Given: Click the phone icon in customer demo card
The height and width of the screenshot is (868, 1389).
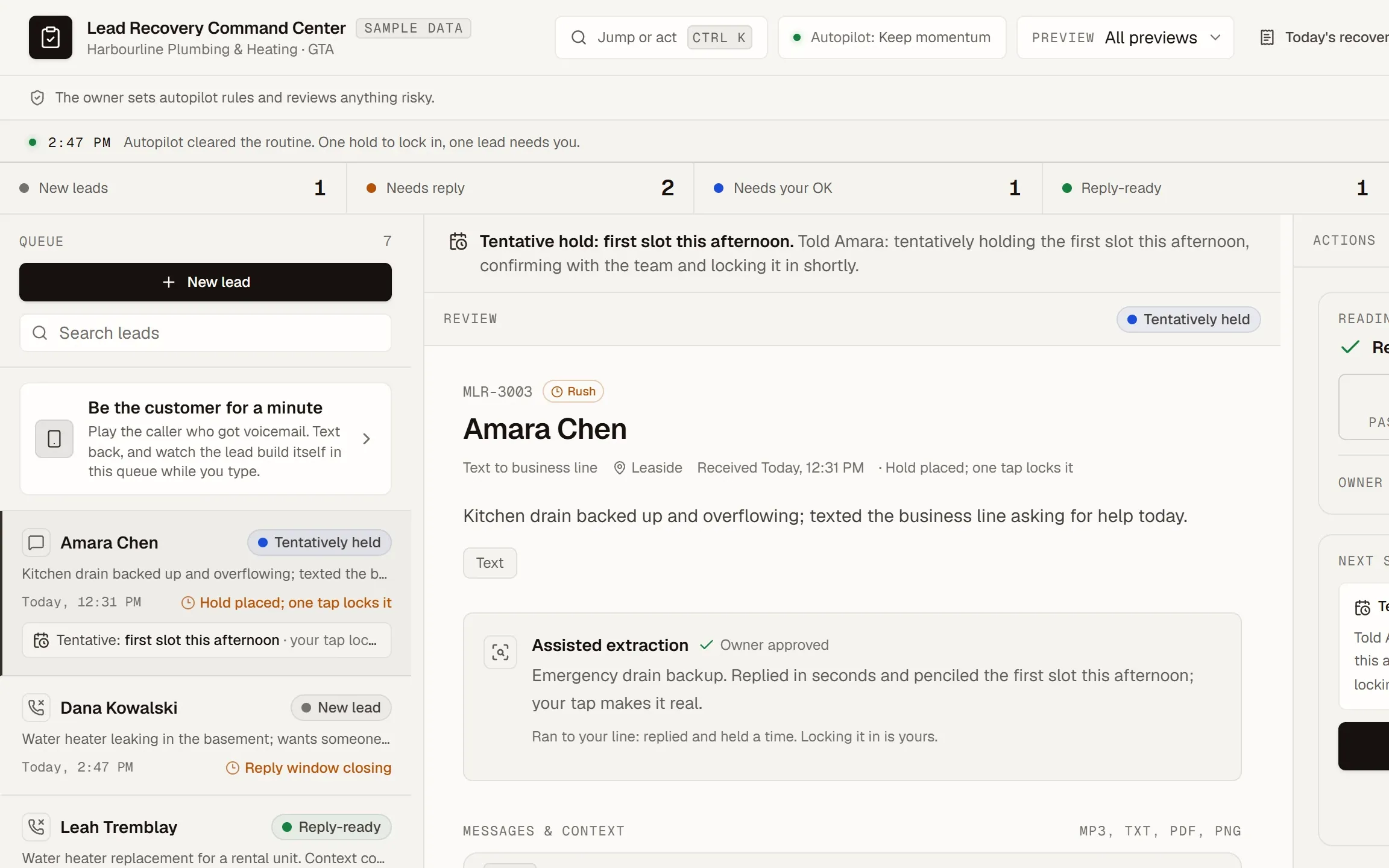Looking at the screenshot, I should (54, 439).
